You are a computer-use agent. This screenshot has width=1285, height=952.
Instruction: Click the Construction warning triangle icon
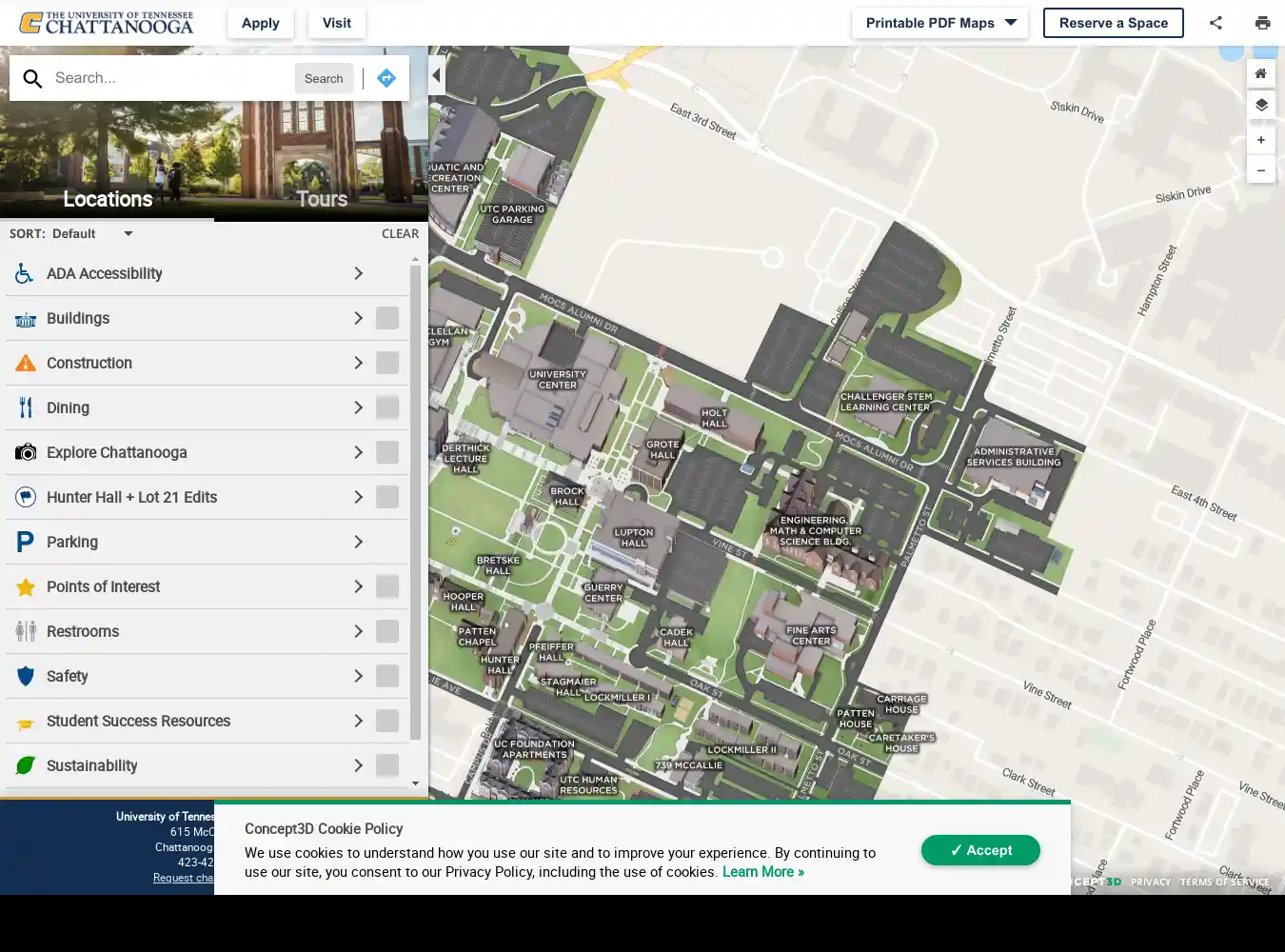(x=26, y=363)
